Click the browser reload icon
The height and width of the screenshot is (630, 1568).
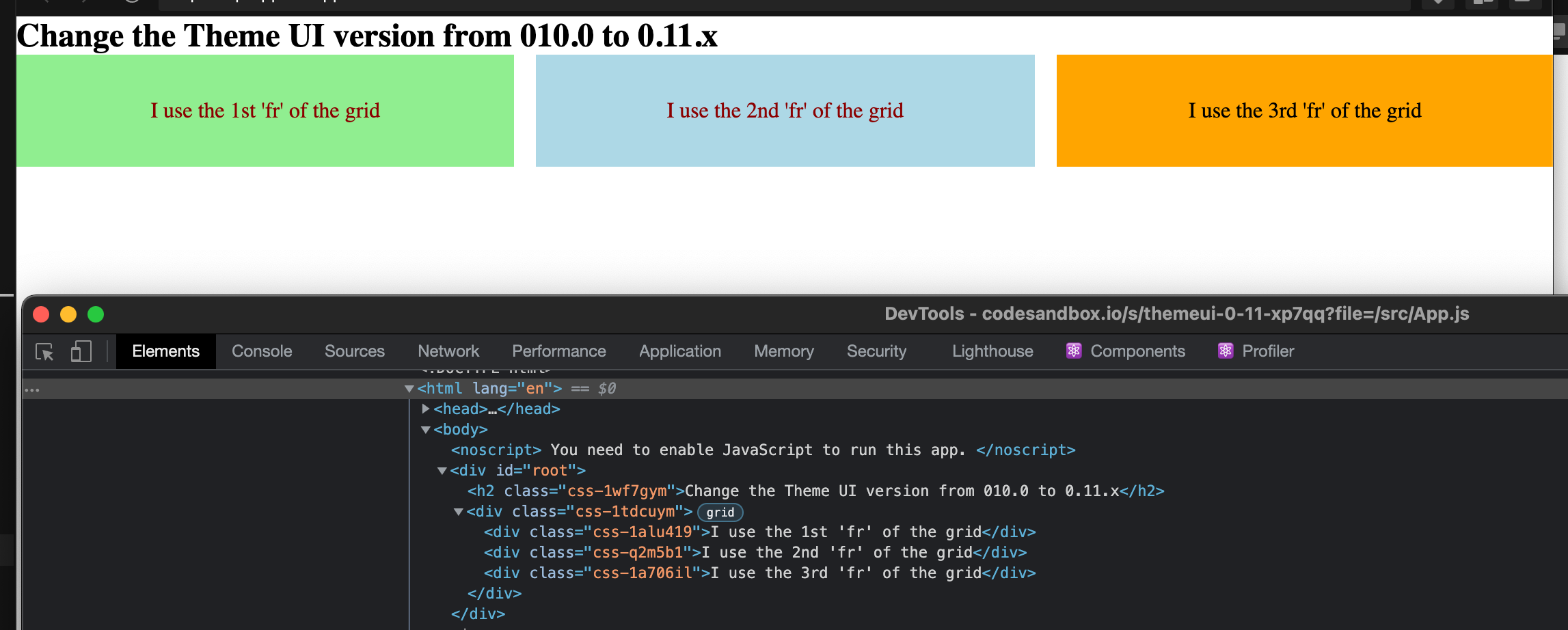click(130, 2)
